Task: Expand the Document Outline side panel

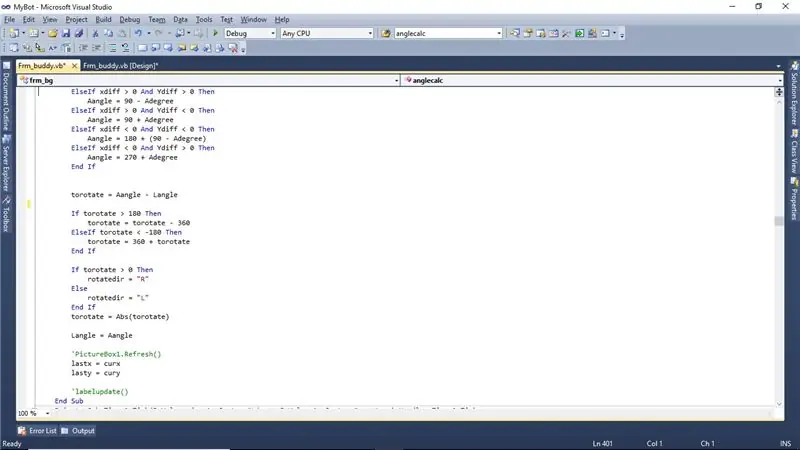Action: click(x=6, y=96)
